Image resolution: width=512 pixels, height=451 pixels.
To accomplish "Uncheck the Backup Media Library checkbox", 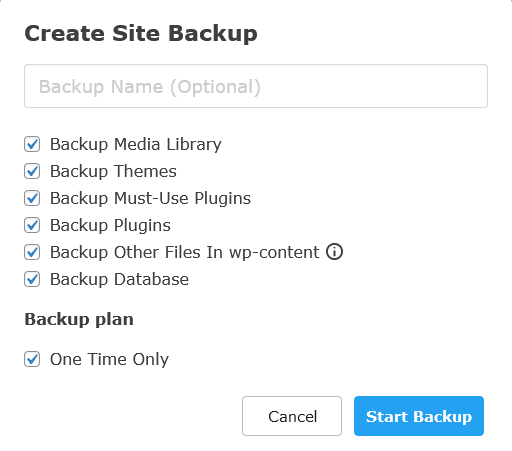I will 32,144.
